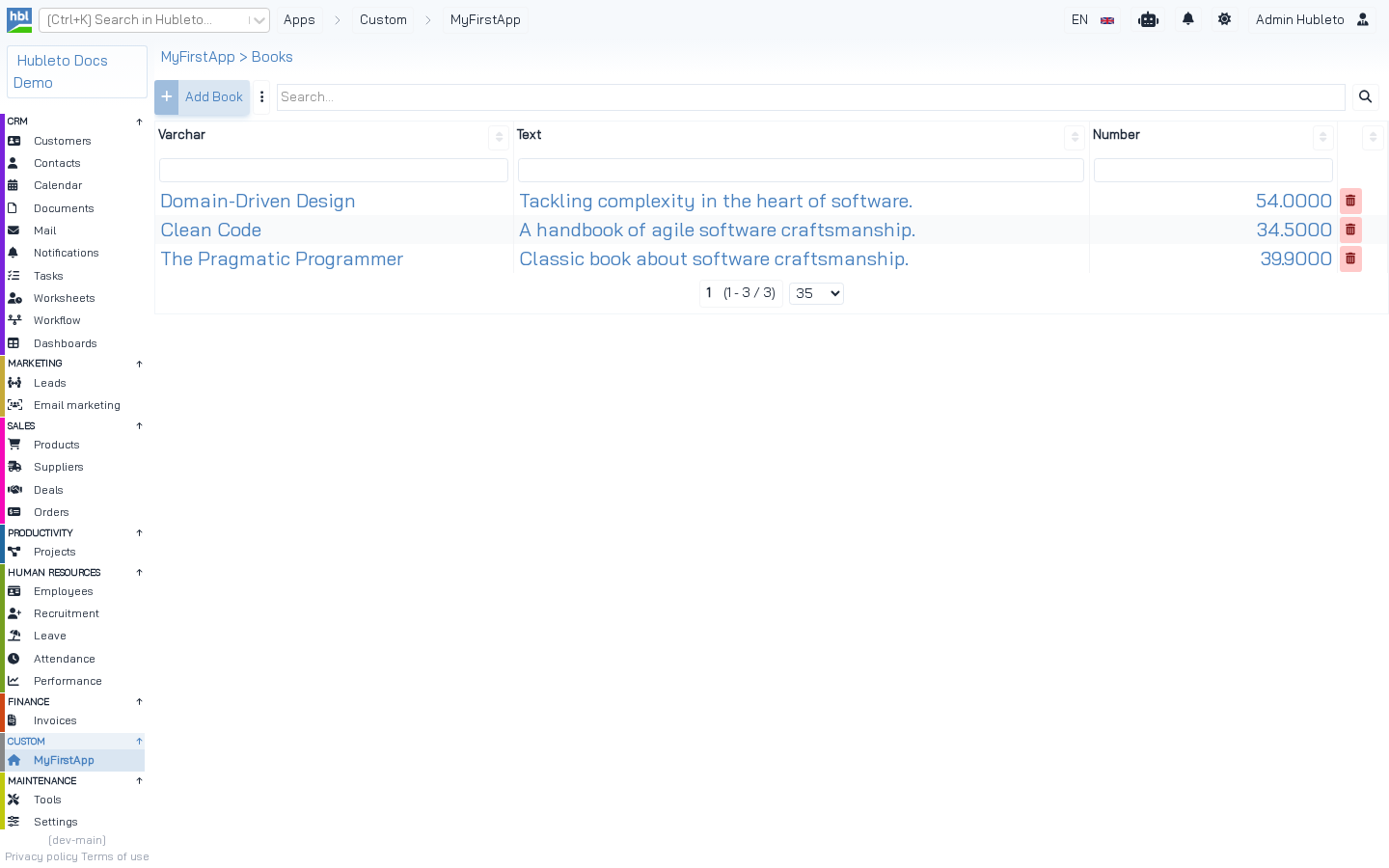Open the notifications bell in top bar
The height and width of the screenshot is (868, 1389).
tap(1188, 19)
